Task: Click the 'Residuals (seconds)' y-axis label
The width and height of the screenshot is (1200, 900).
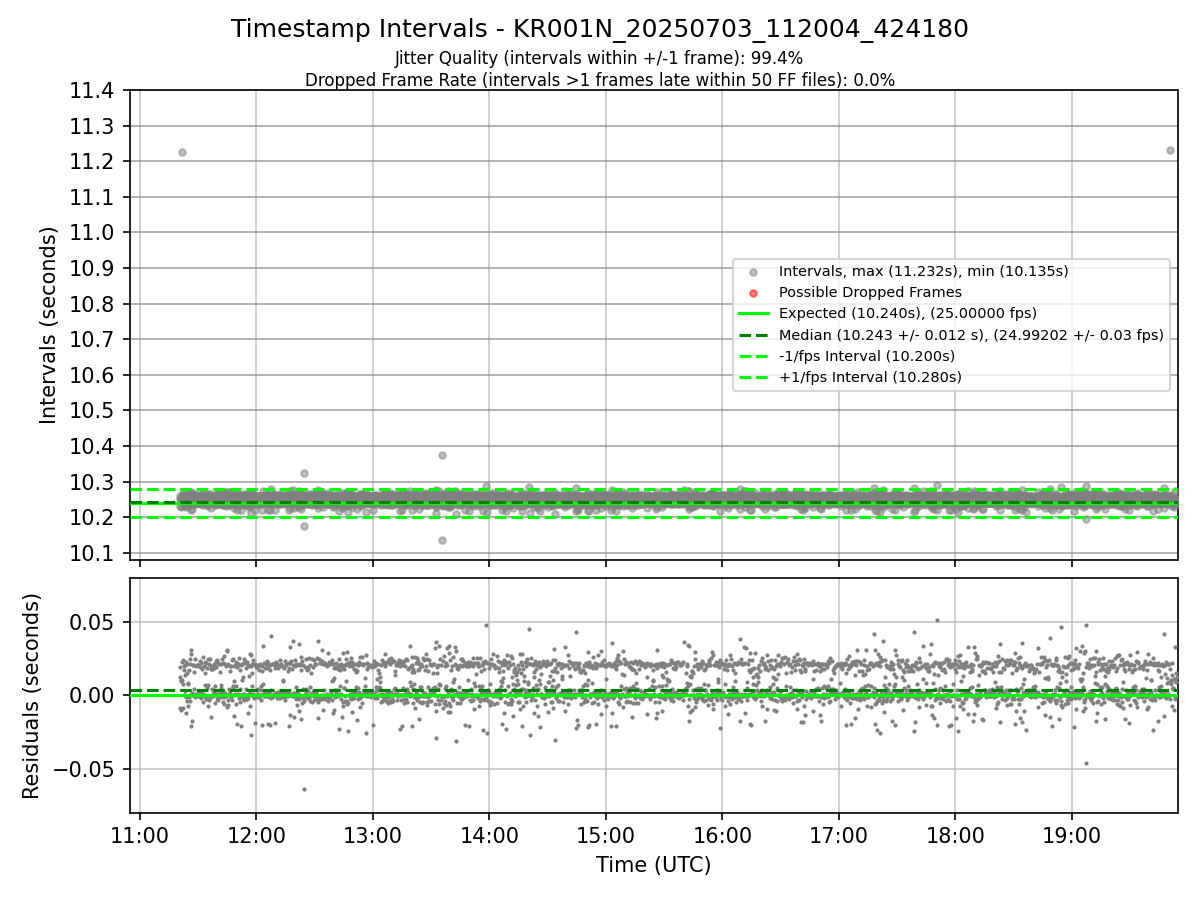Action: point(31,696)
